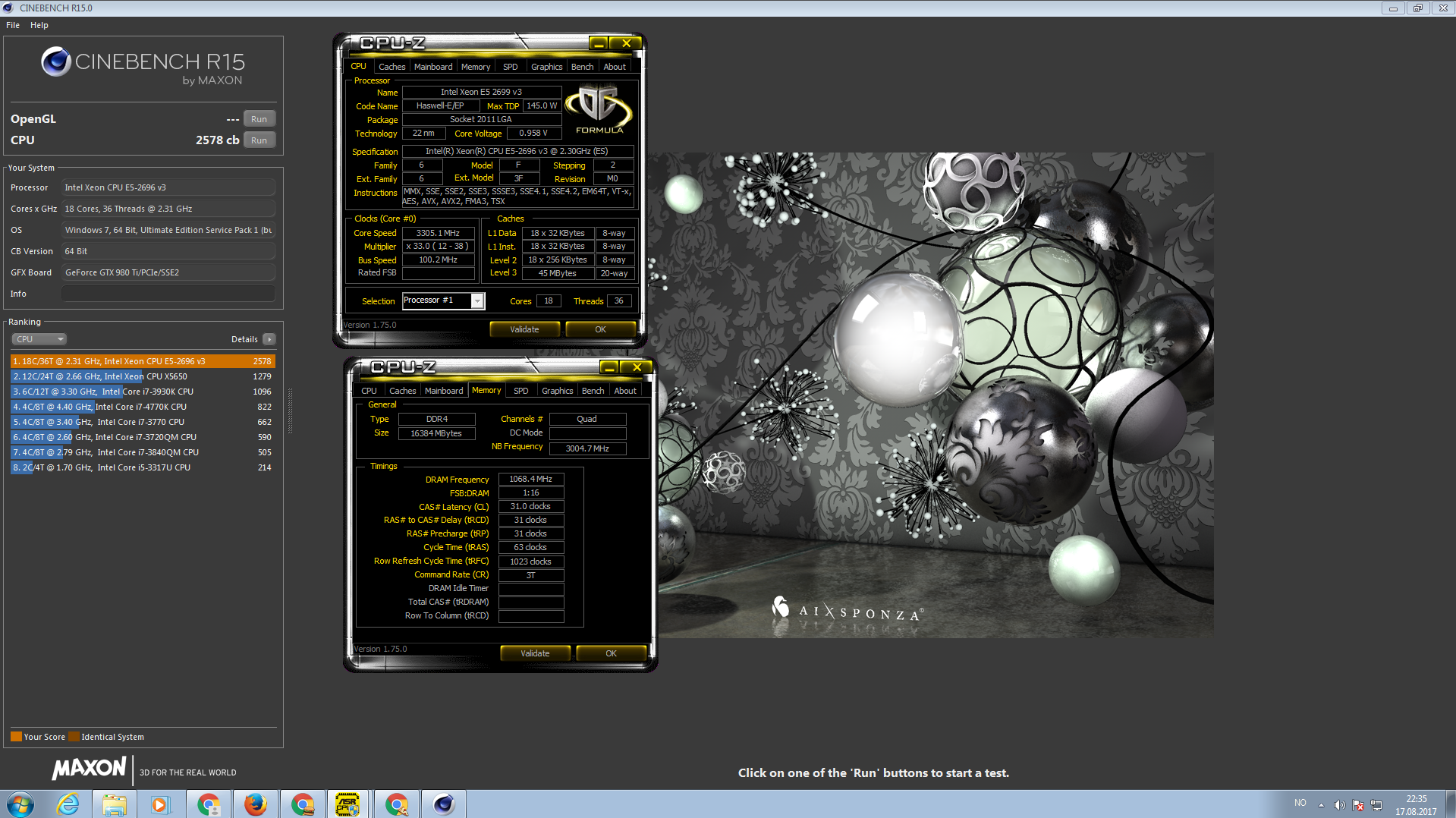Select ranking row Core i7-3840QM

[x=143, y=452]
